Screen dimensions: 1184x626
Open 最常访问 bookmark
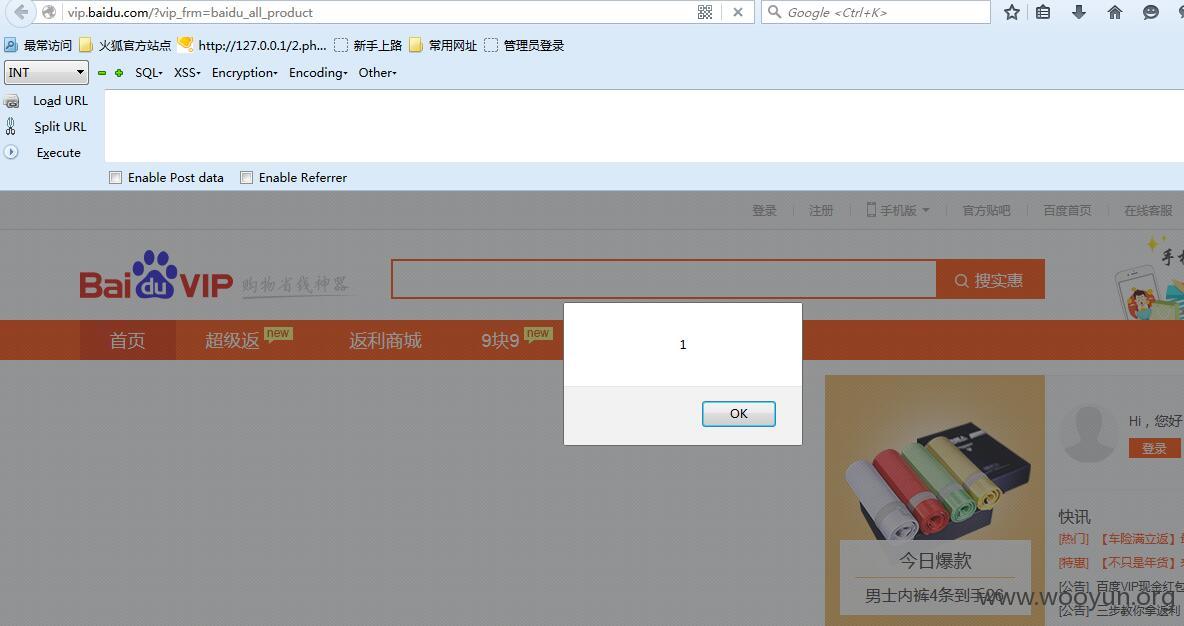point(39,45)
